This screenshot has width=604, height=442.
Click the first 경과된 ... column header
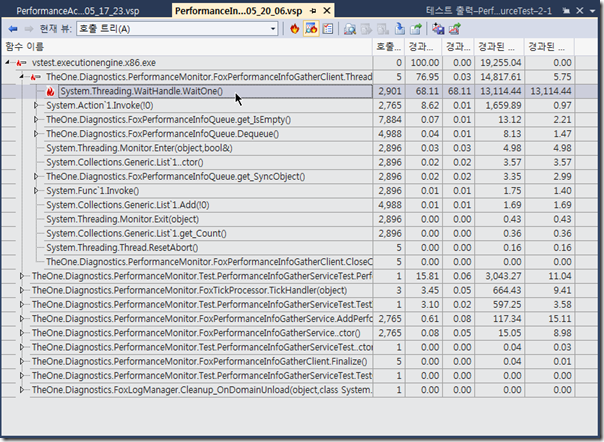[x=499, y=47]
